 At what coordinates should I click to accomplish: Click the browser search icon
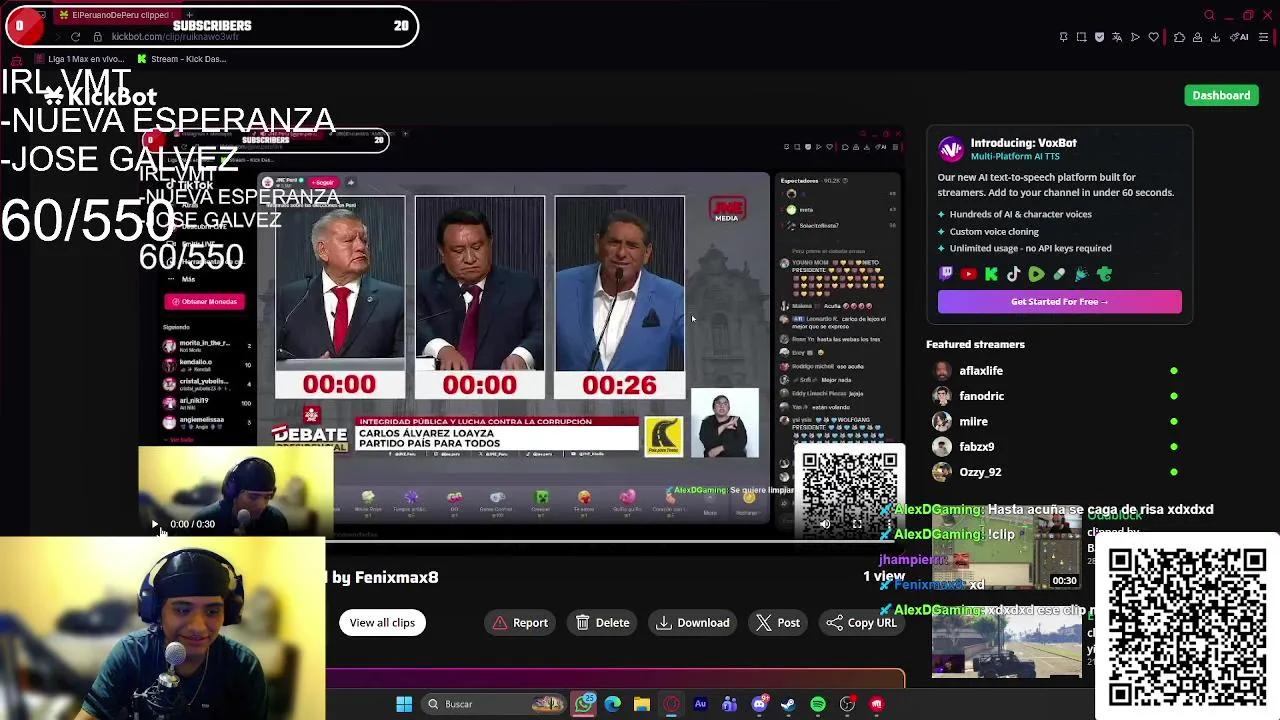tap(1209, 15)
